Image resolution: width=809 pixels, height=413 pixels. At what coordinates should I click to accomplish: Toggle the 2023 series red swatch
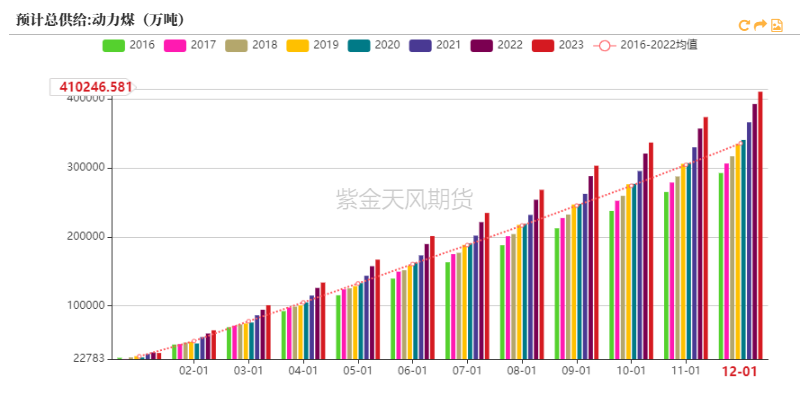pos(543,45)
